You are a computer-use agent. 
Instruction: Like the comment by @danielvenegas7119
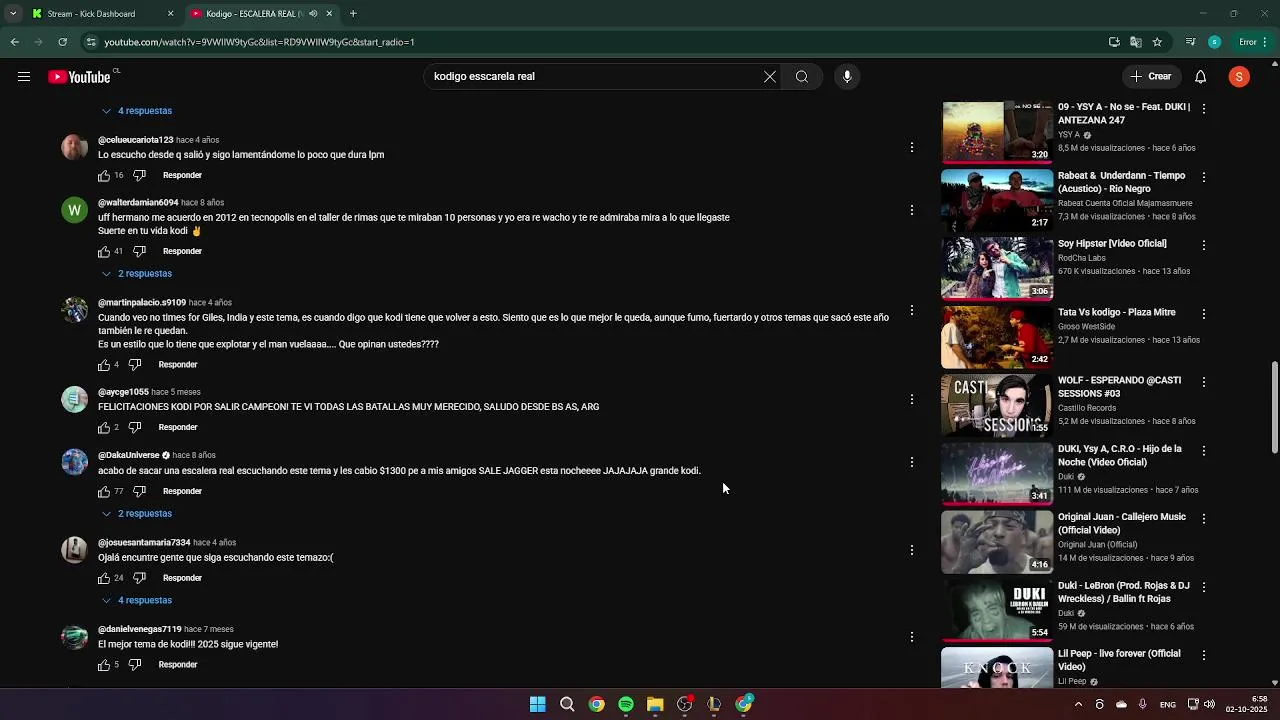(x=104, y=664)
